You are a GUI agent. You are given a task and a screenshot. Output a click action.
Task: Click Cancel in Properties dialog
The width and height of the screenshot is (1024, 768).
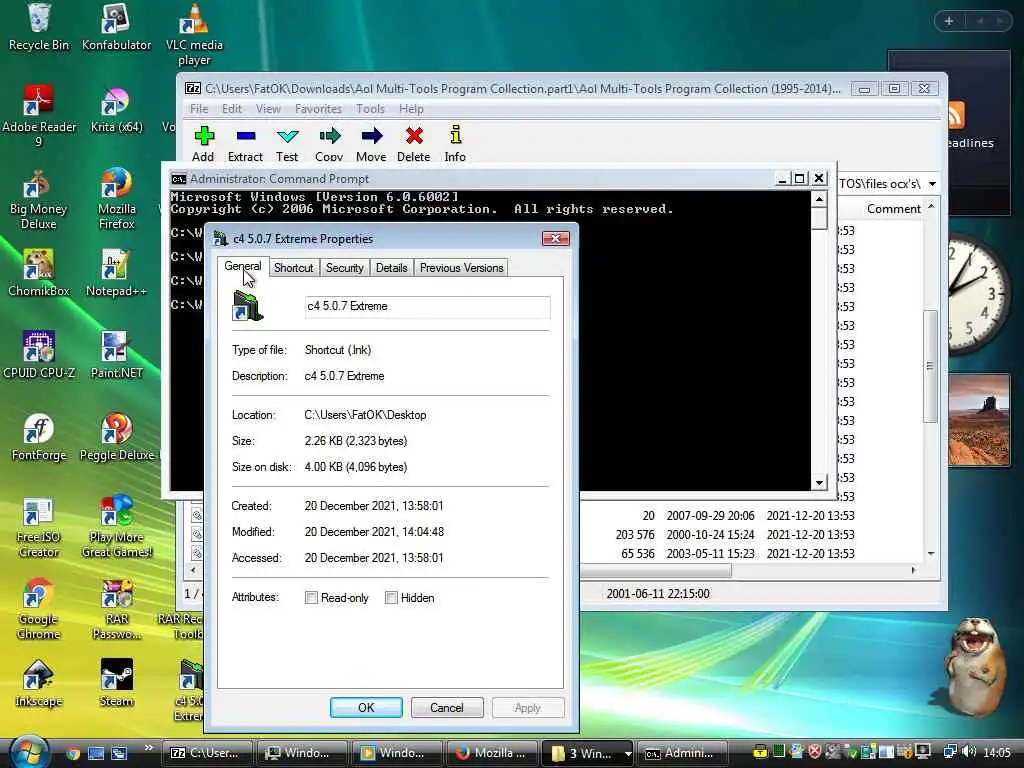click(x=447, y=708)
